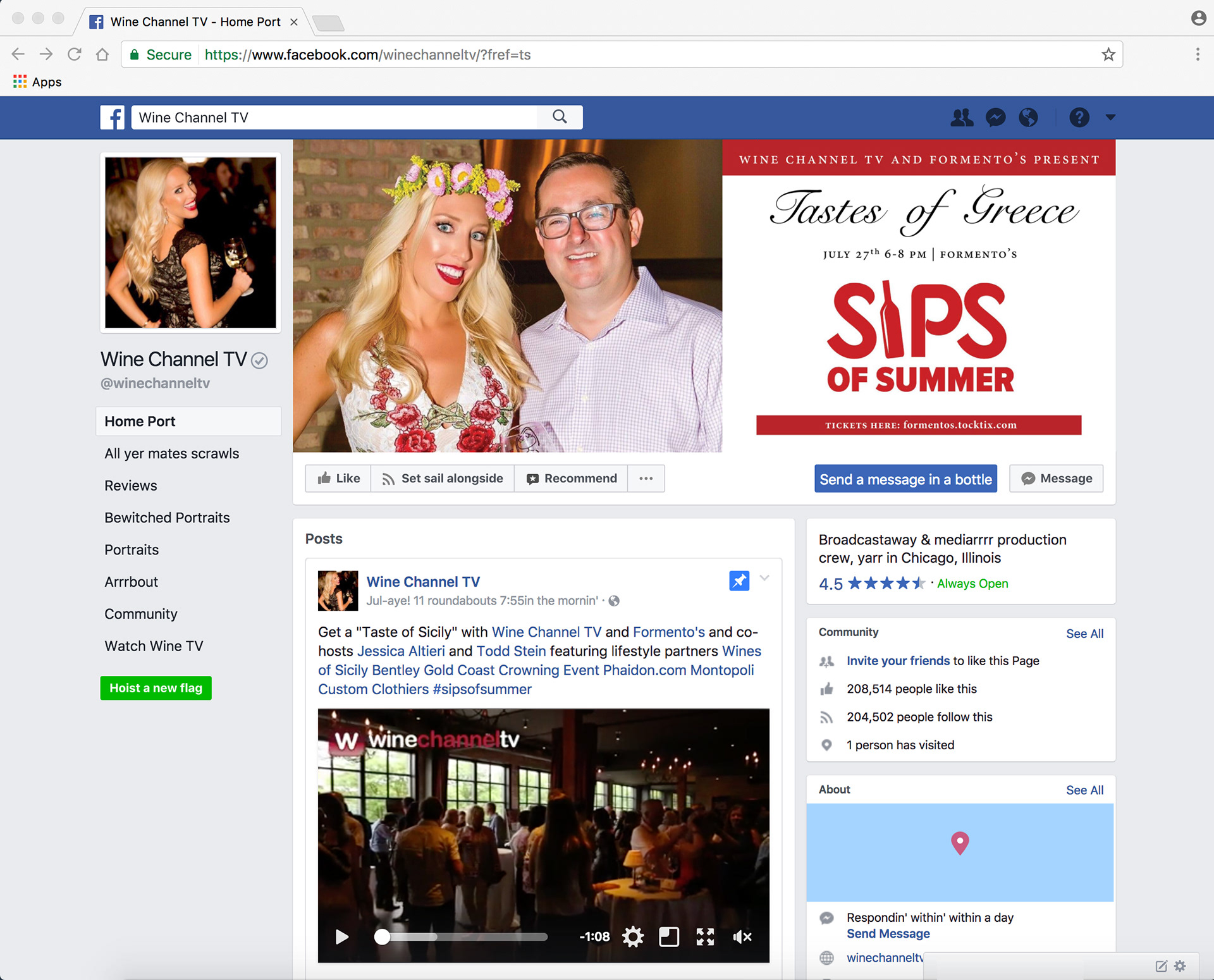Open the Messenger icon in Facebook header
This screenshot has height=980, width=1214.
[995, 118]
